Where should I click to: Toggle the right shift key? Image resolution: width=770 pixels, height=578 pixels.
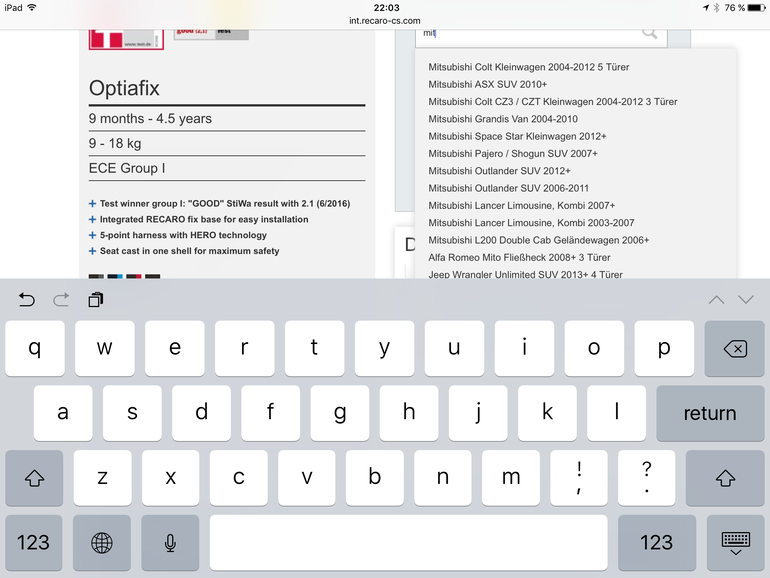726,478
